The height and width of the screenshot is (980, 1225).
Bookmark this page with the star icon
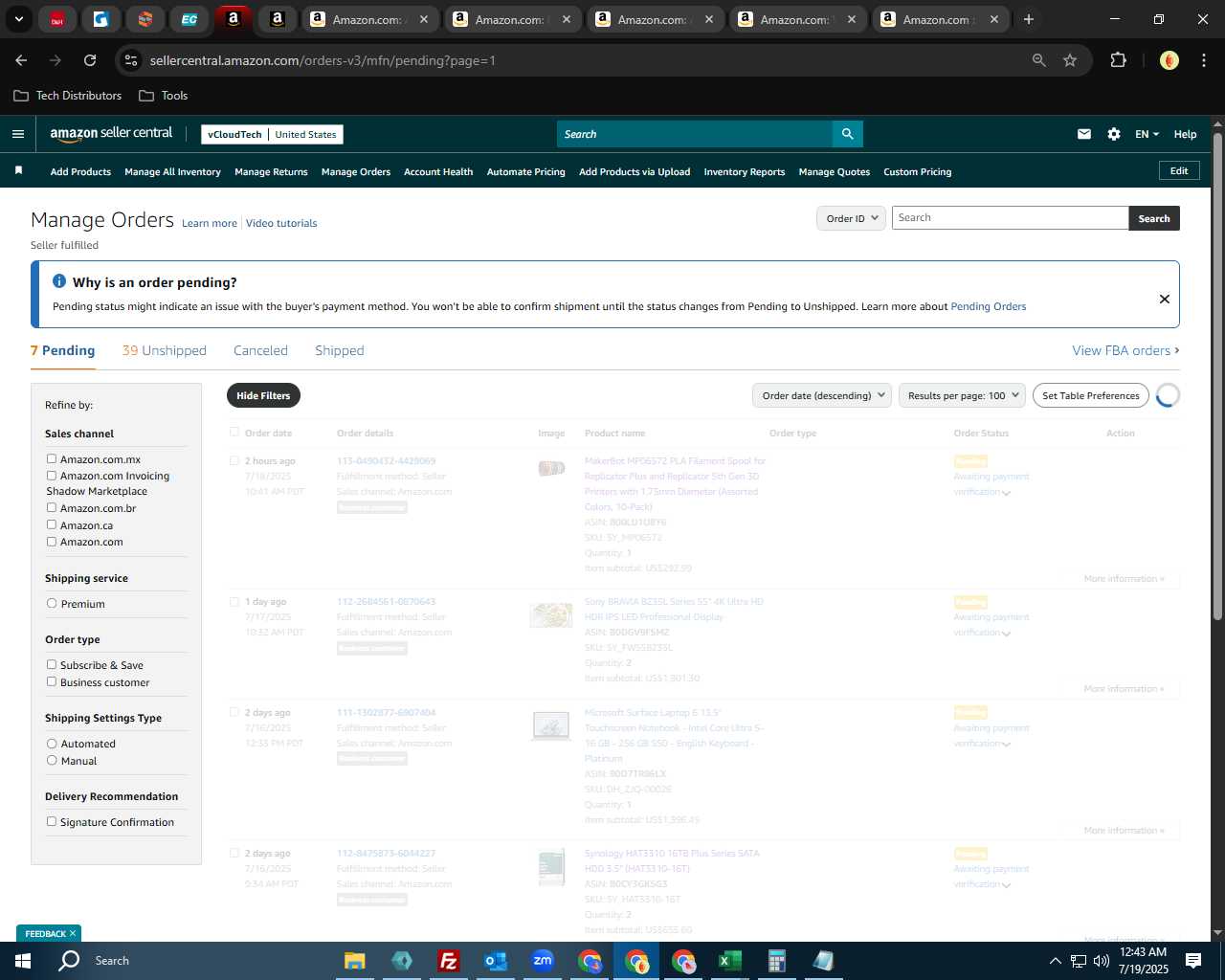tap(1070, 60)
